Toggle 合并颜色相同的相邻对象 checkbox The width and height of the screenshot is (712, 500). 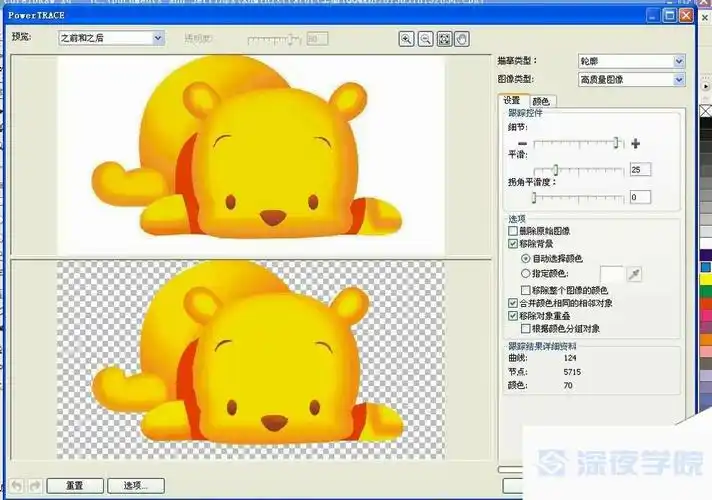coord(513,303)
